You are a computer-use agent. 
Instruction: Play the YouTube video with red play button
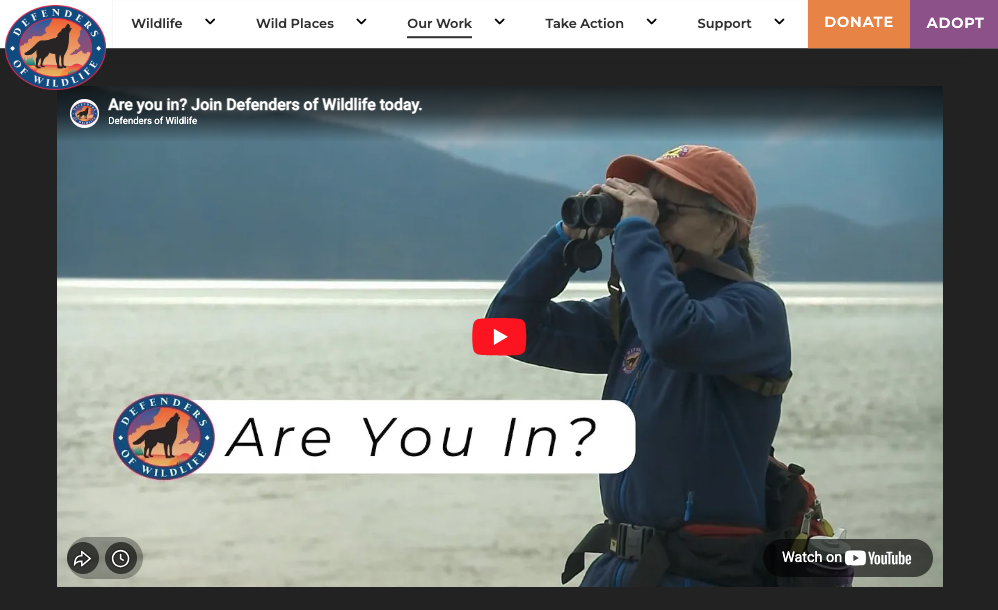tap(499, 336)
